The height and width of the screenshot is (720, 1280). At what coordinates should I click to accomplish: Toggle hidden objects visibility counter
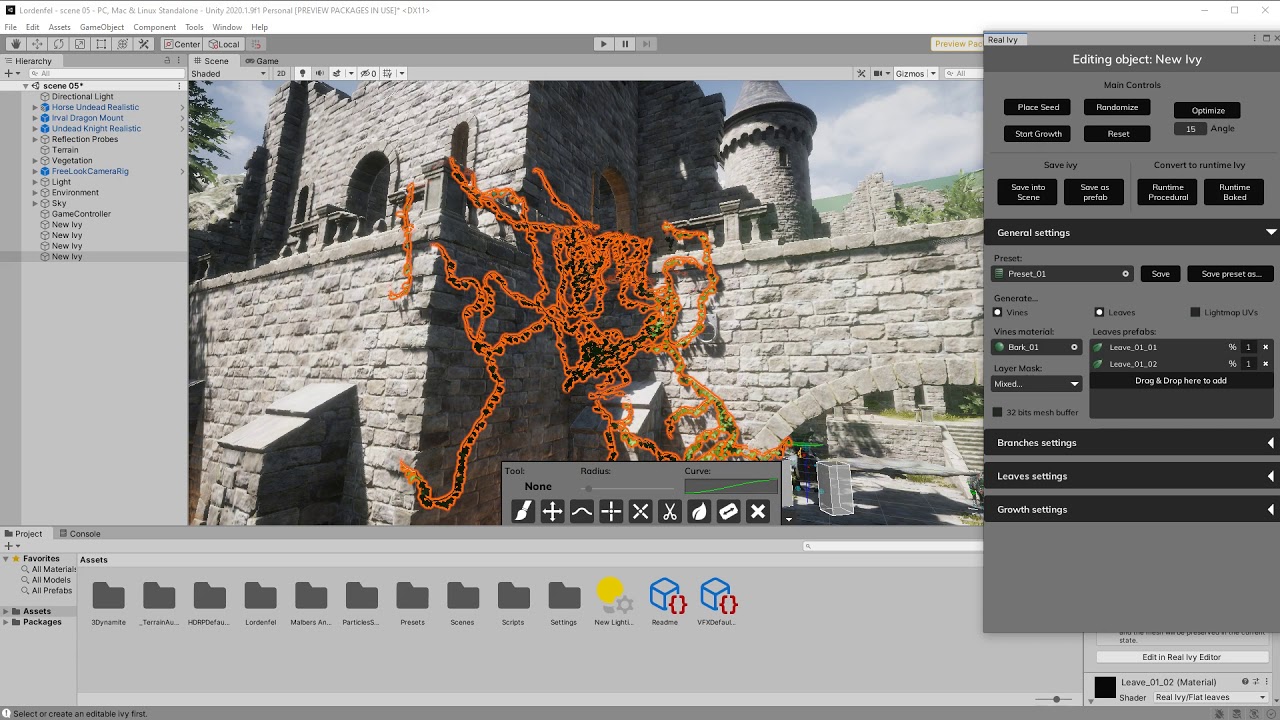coord(368,73)
